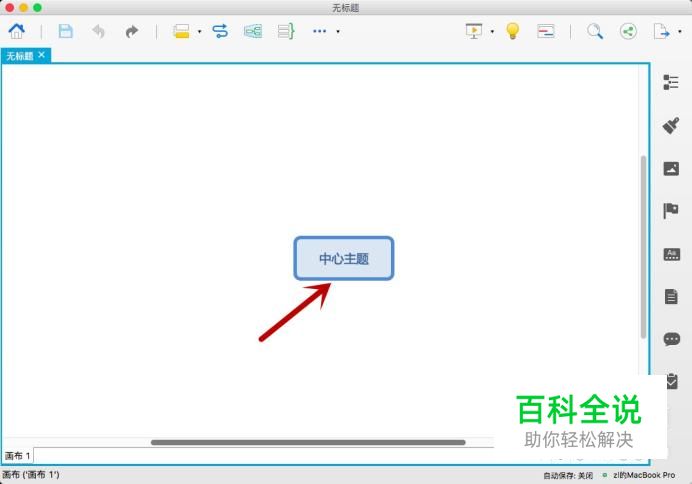Open the themes panel
The image size is (692, 484).
pos(672,254)
